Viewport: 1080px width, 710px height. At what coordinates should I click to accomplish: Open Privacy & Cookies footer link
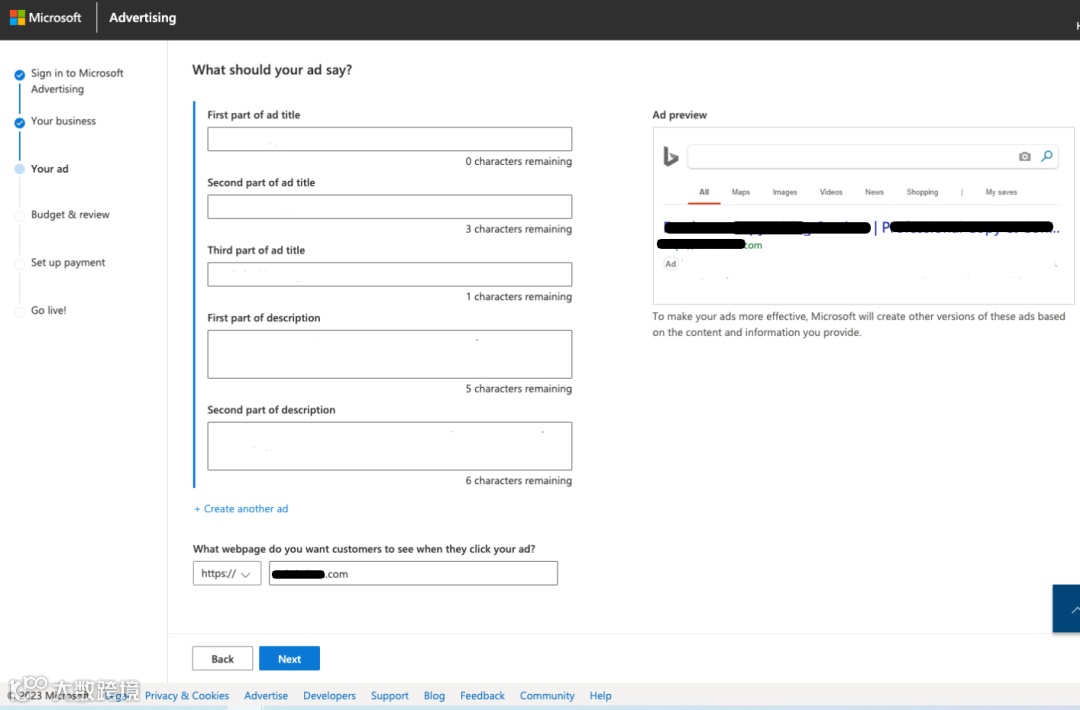point(187,696)
